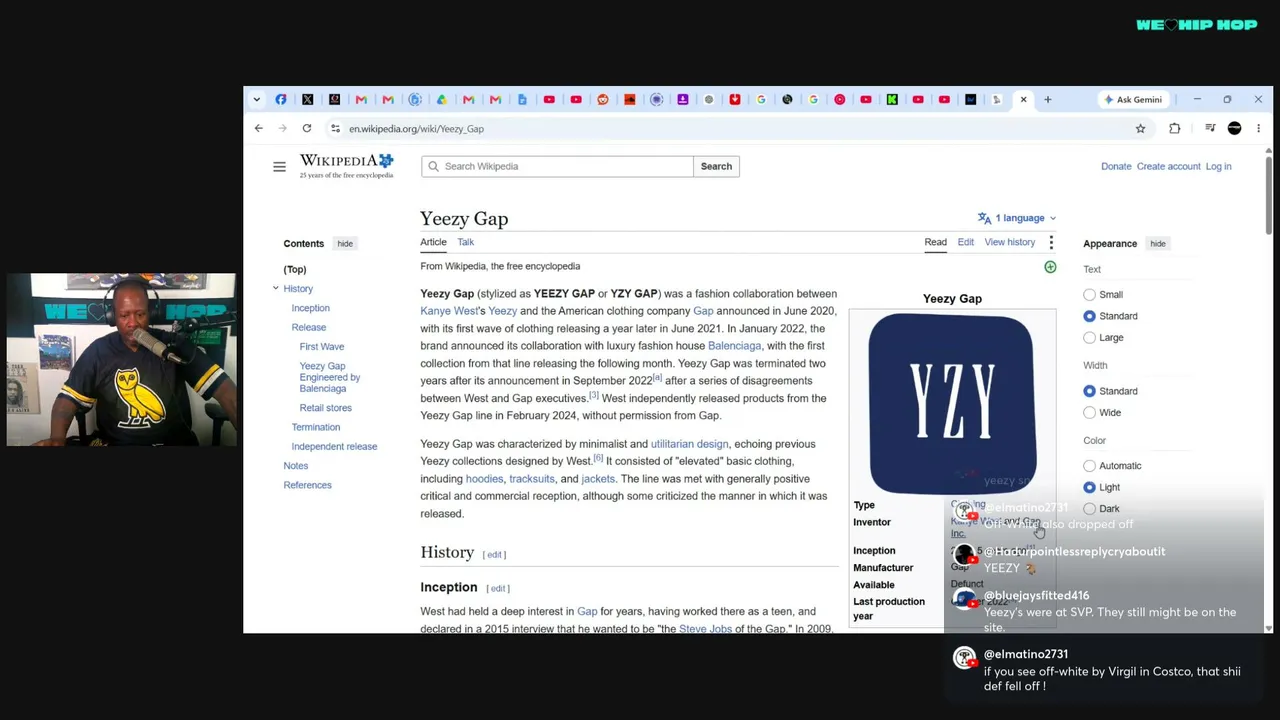1280x720 pixels.
Task: Select Dark color mode
Action: (x=1089, y=509)
